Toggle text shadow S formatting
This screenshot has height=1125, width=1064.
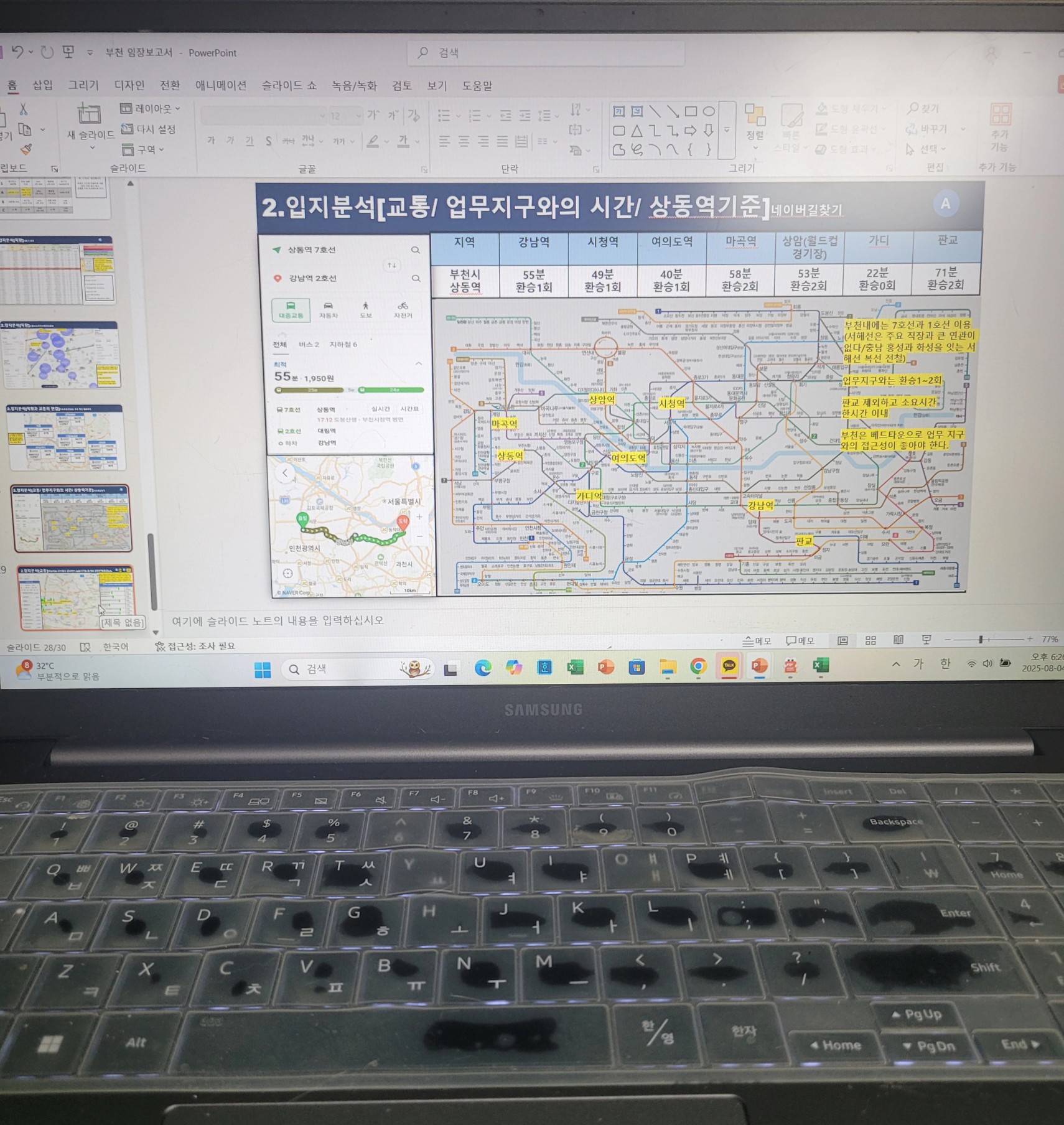[x=268, y=141]
